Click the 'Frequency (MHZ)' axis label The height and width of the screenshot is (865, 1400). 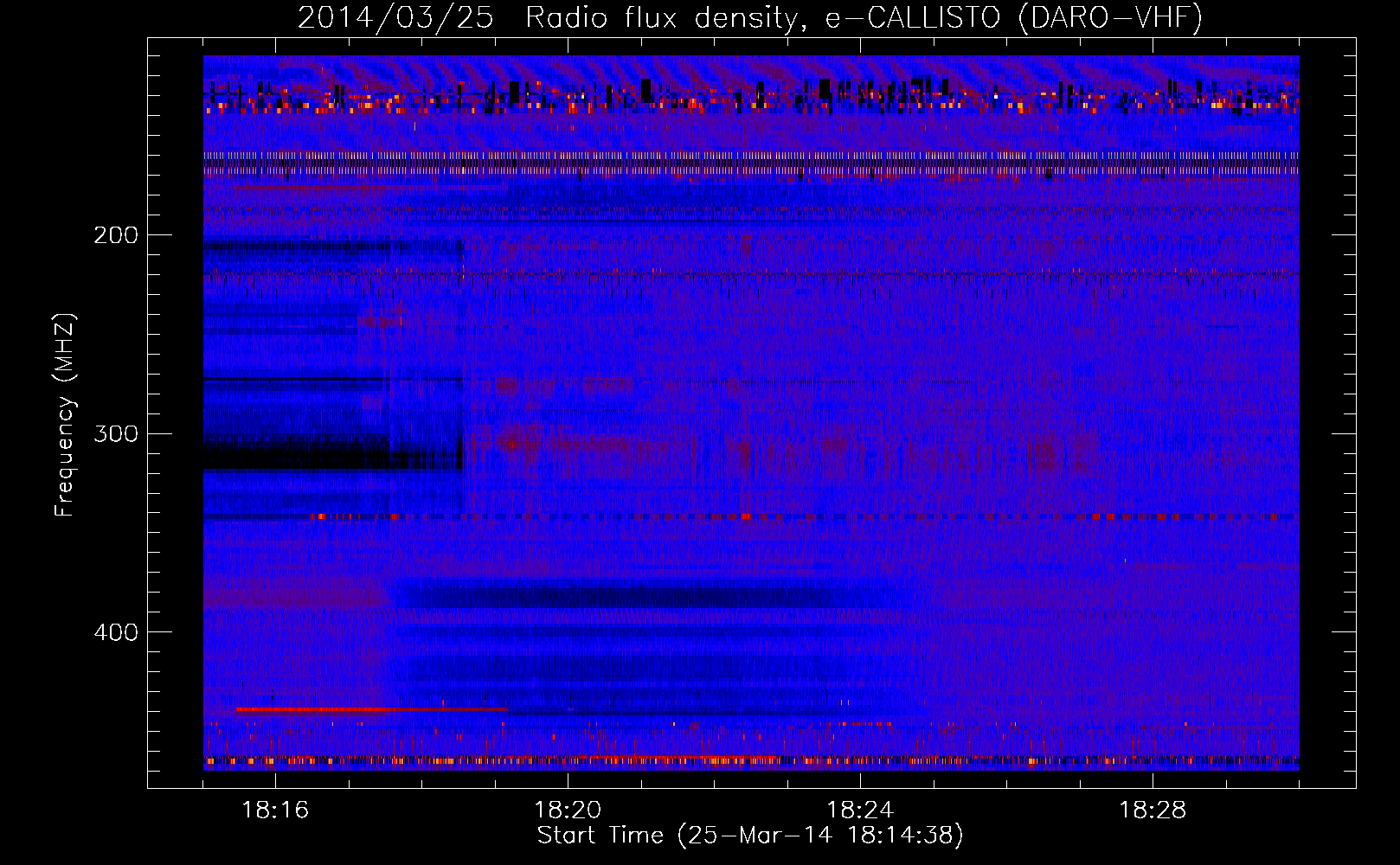pyautogui.click(x=65, y=415)
